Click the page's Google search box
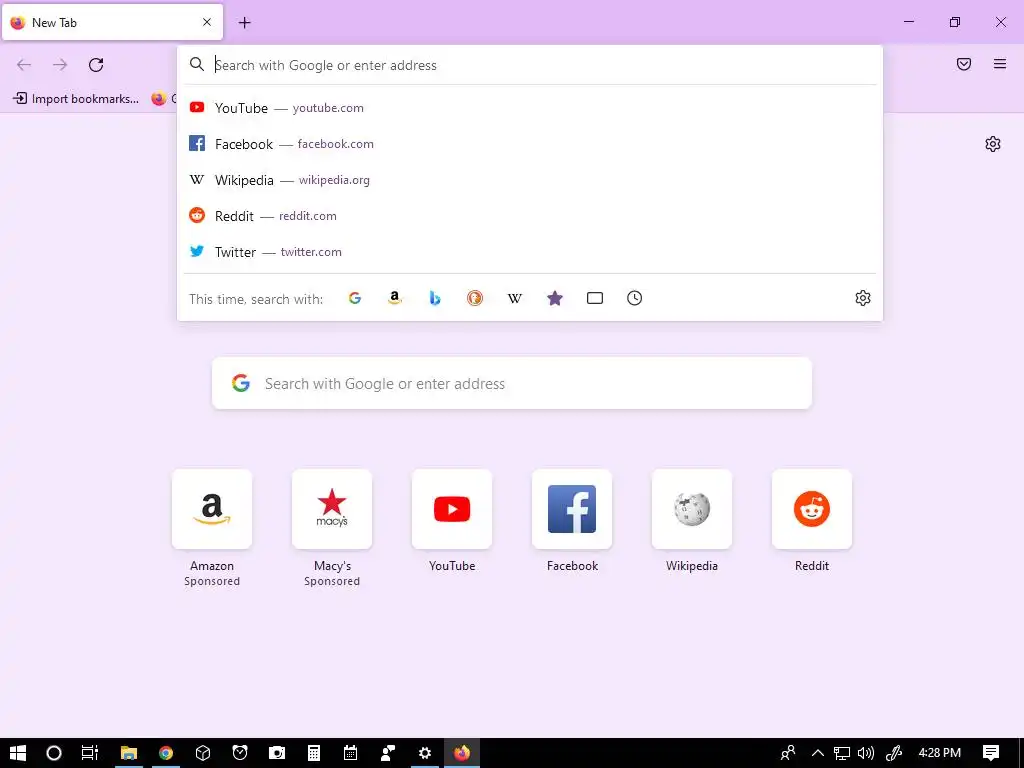 512,383
